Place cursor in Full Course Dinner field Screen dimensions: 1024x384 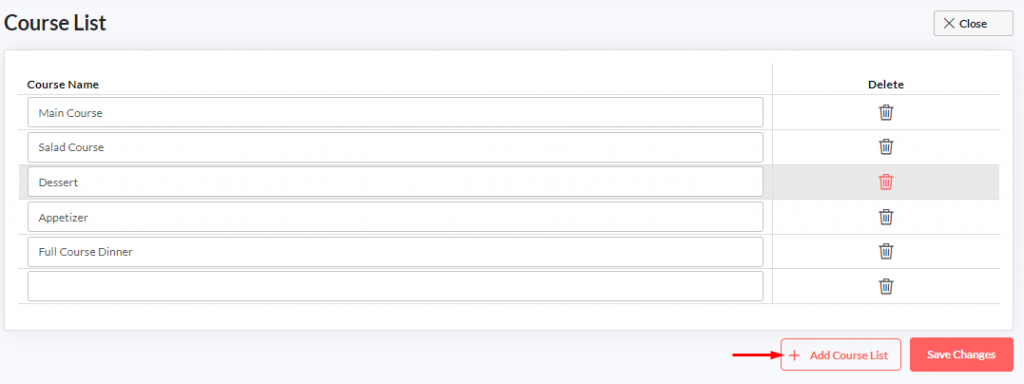coord(395,251)
